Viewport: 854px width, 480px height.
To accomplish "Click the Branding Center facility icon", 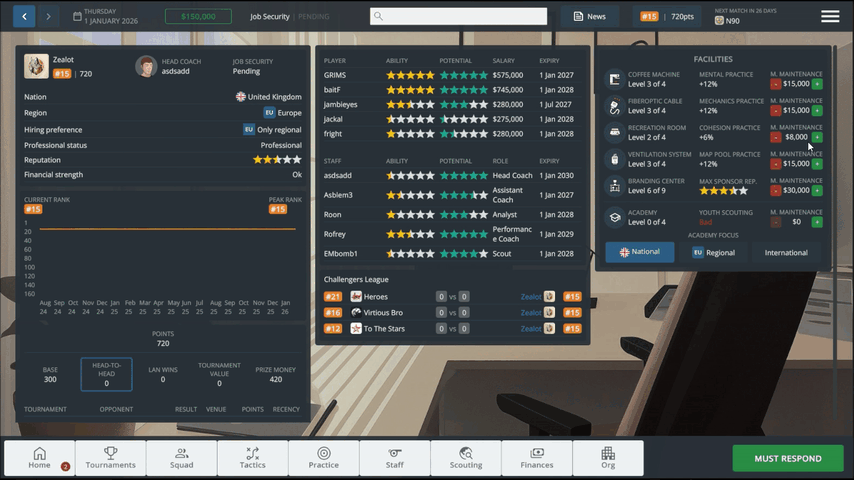I will [614, 186].
